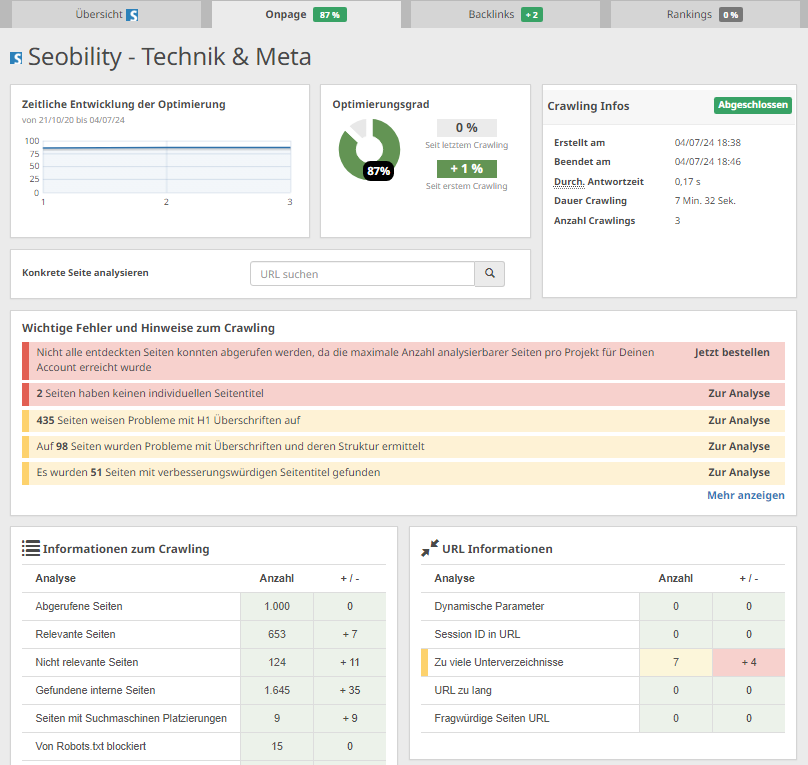The width and height of the screenshot is (808, 765).
Task: Click the Nicht relevante Seiten row
Action: 204,662
